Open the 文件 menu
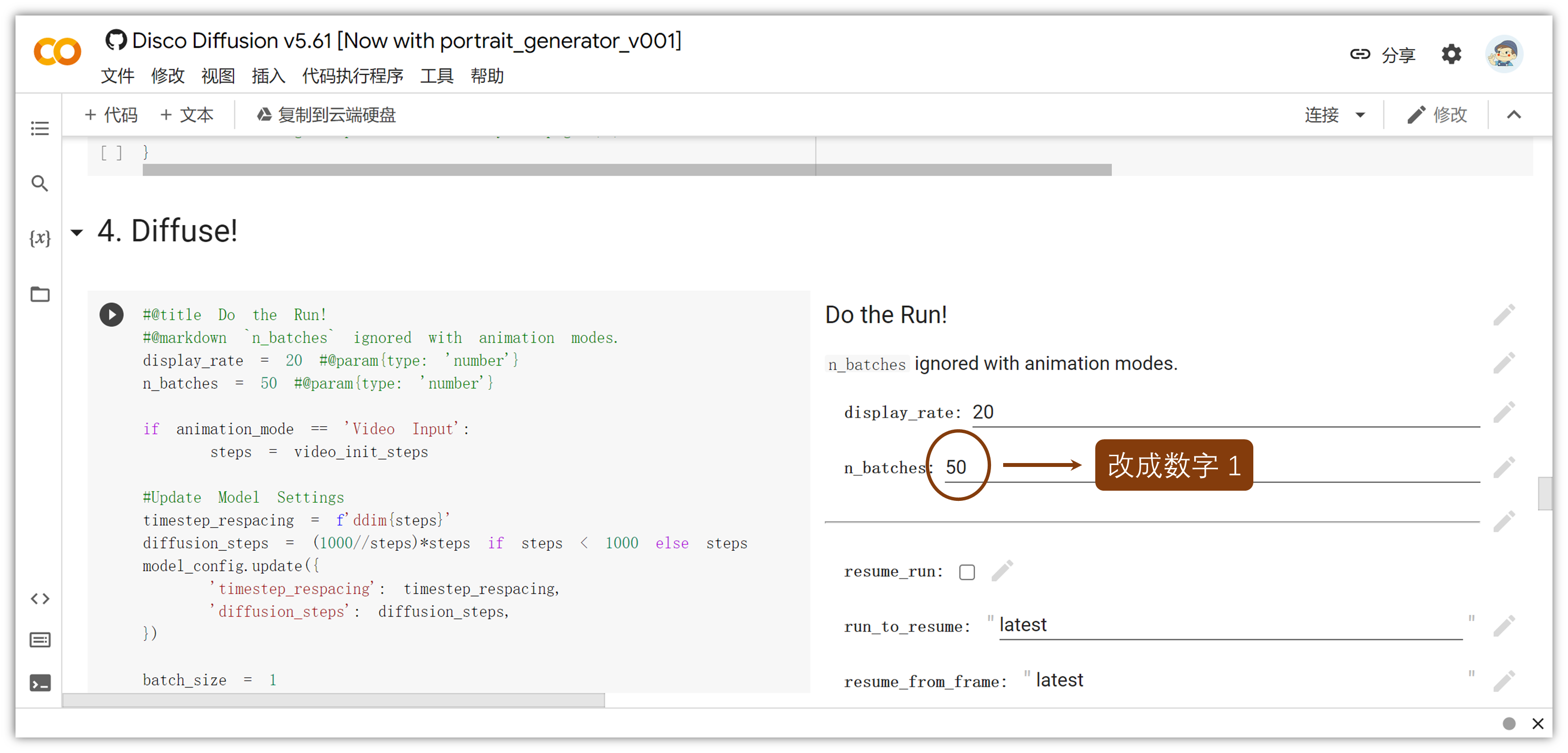The image size is (1568, 753). tap(117, 76)
